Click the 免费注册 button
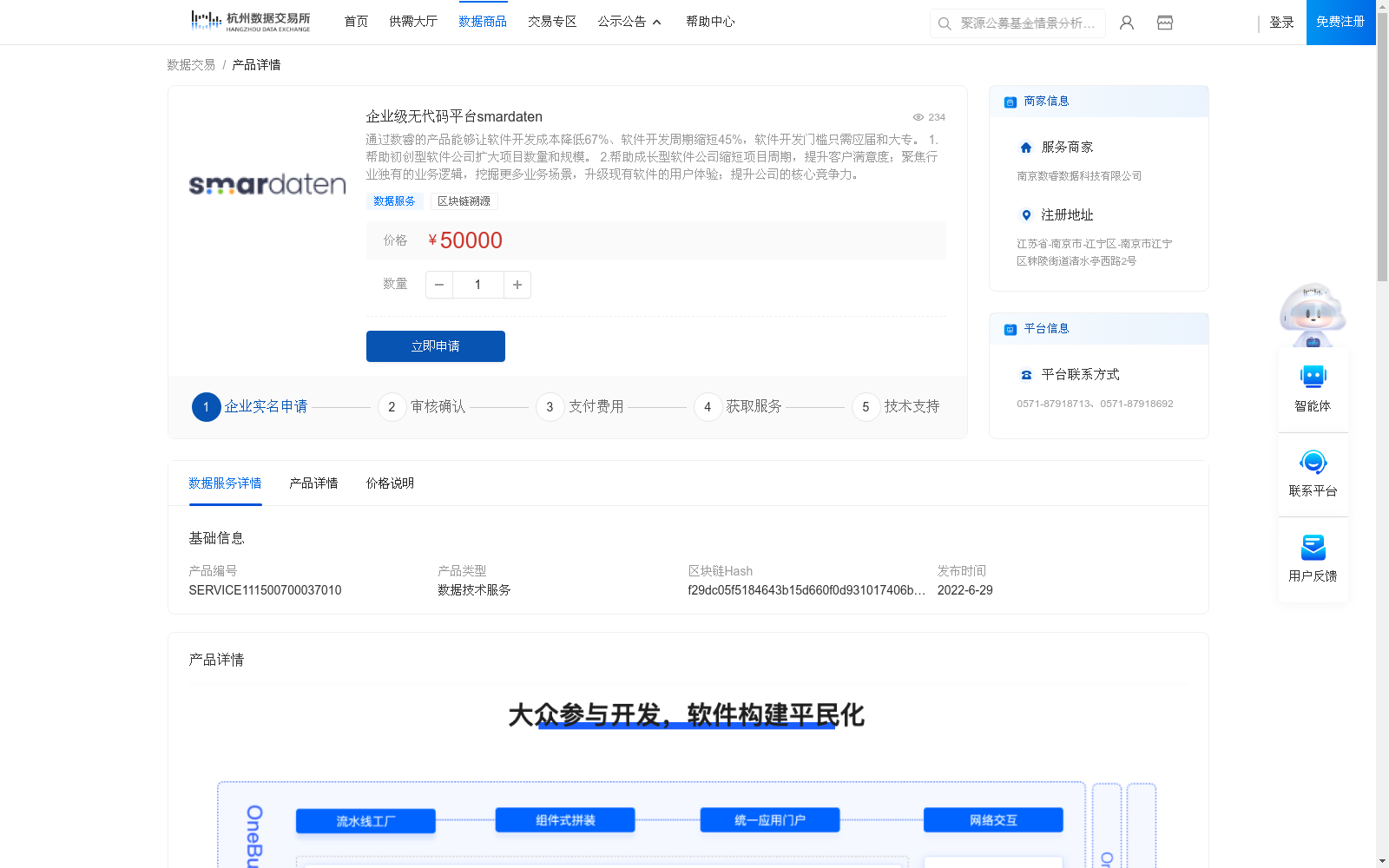This screenshot has height=868, width=1389. (x=1340, y=22)
